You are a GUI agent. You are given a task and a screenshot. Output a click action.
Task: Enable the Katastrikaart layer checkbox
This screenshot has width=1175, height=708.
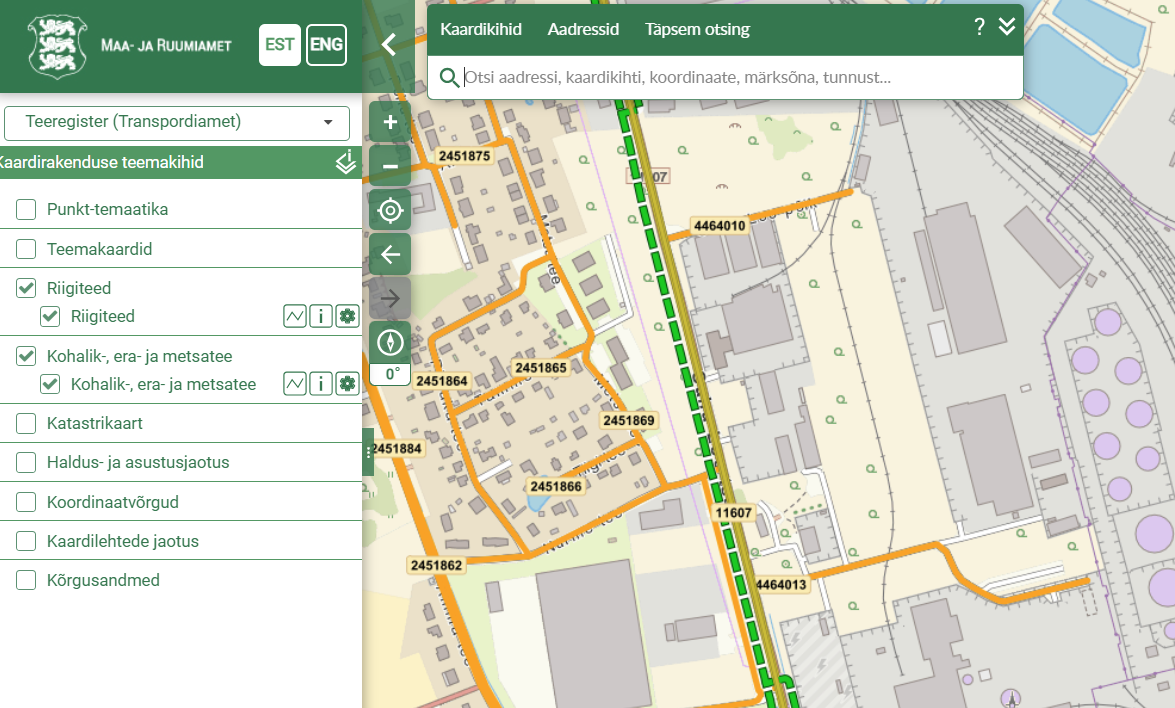tap(26, 424)
